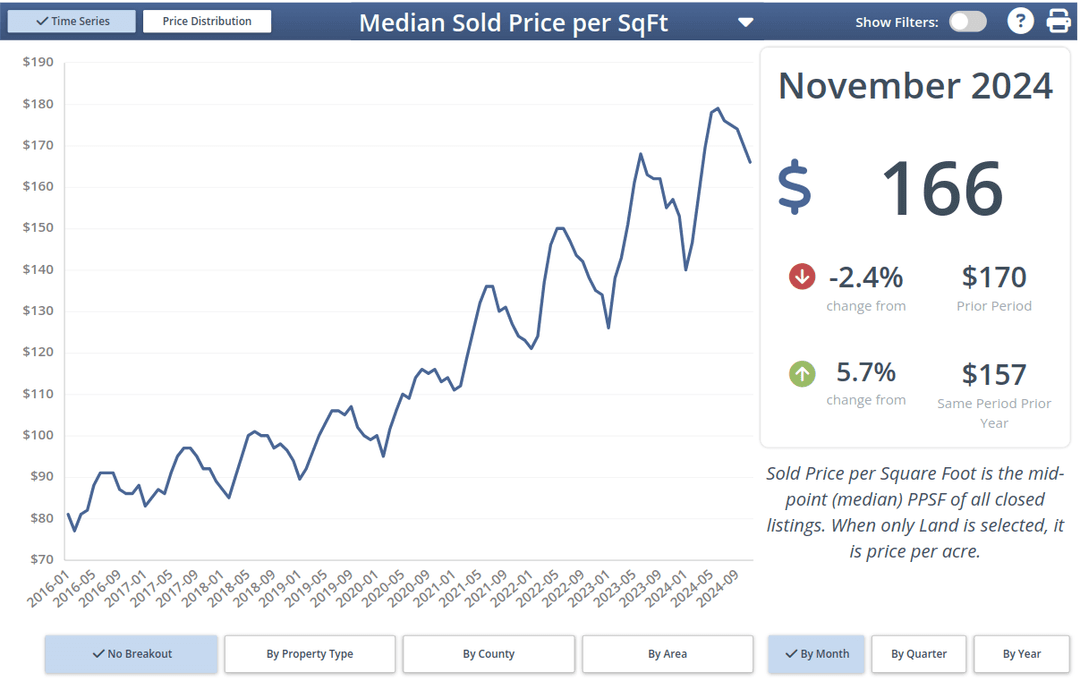Click the green up-arrow change indicator
Viewport: 1080px width, 682px height.
pyautogui.click(x=802, y=374)
